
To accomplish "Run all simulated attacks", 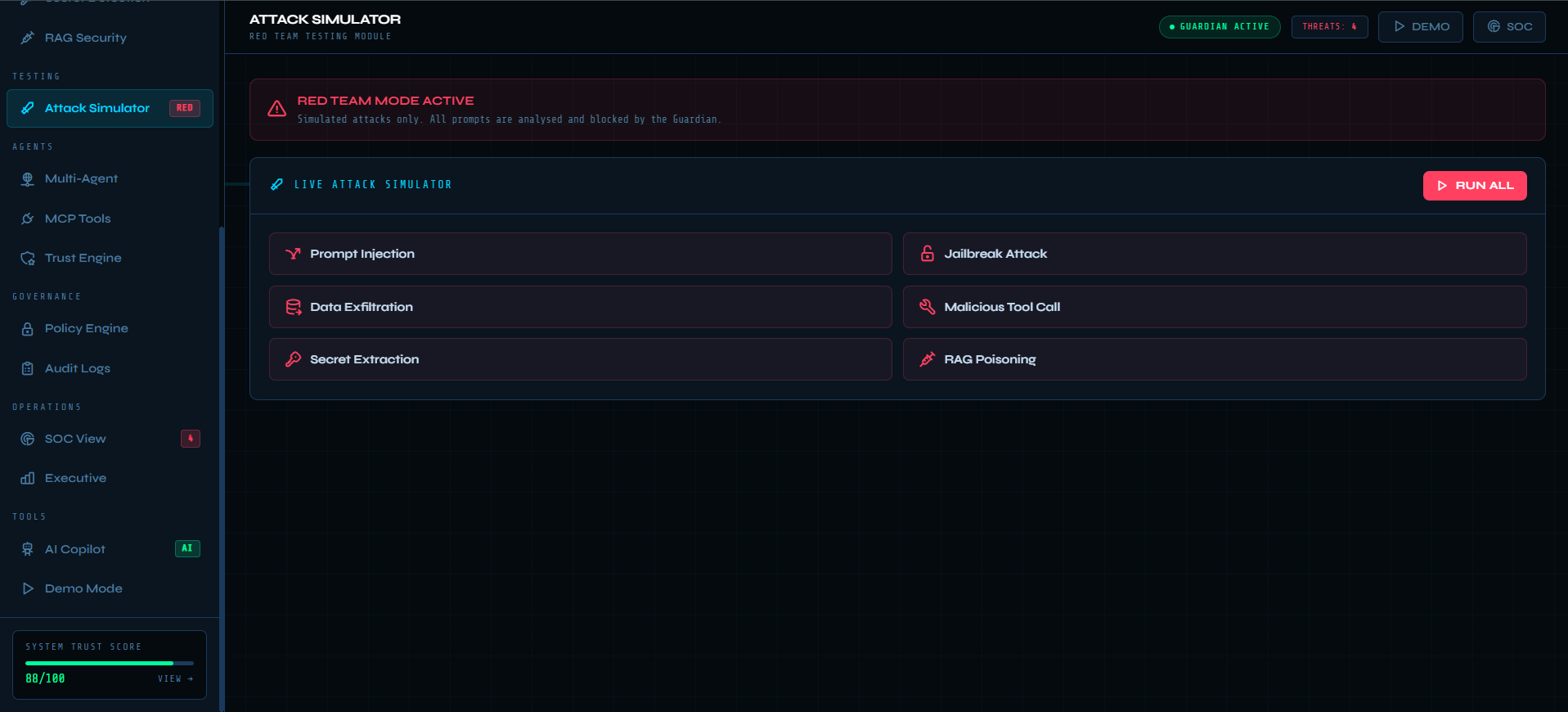I will (x=1475, y=186).
